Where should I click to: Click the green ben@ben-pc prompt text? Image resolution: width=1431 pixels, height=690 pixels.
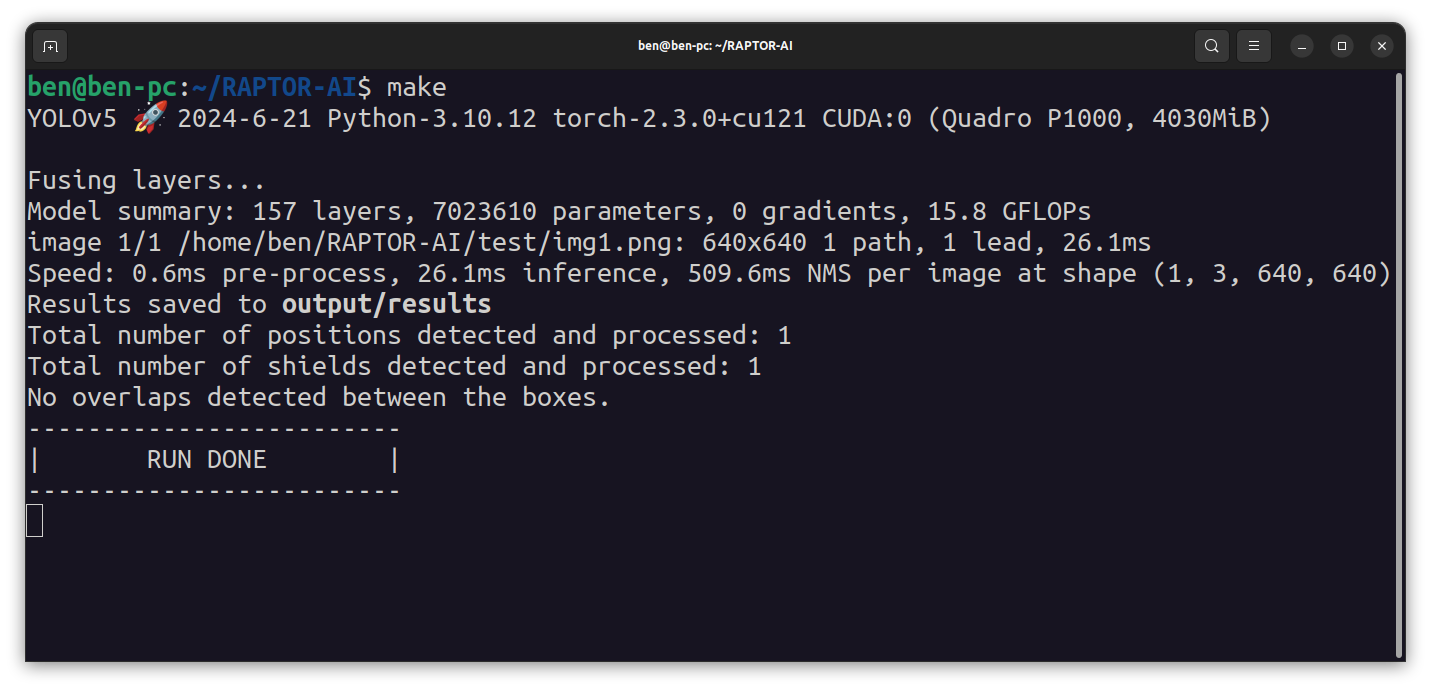coord(102,87)
